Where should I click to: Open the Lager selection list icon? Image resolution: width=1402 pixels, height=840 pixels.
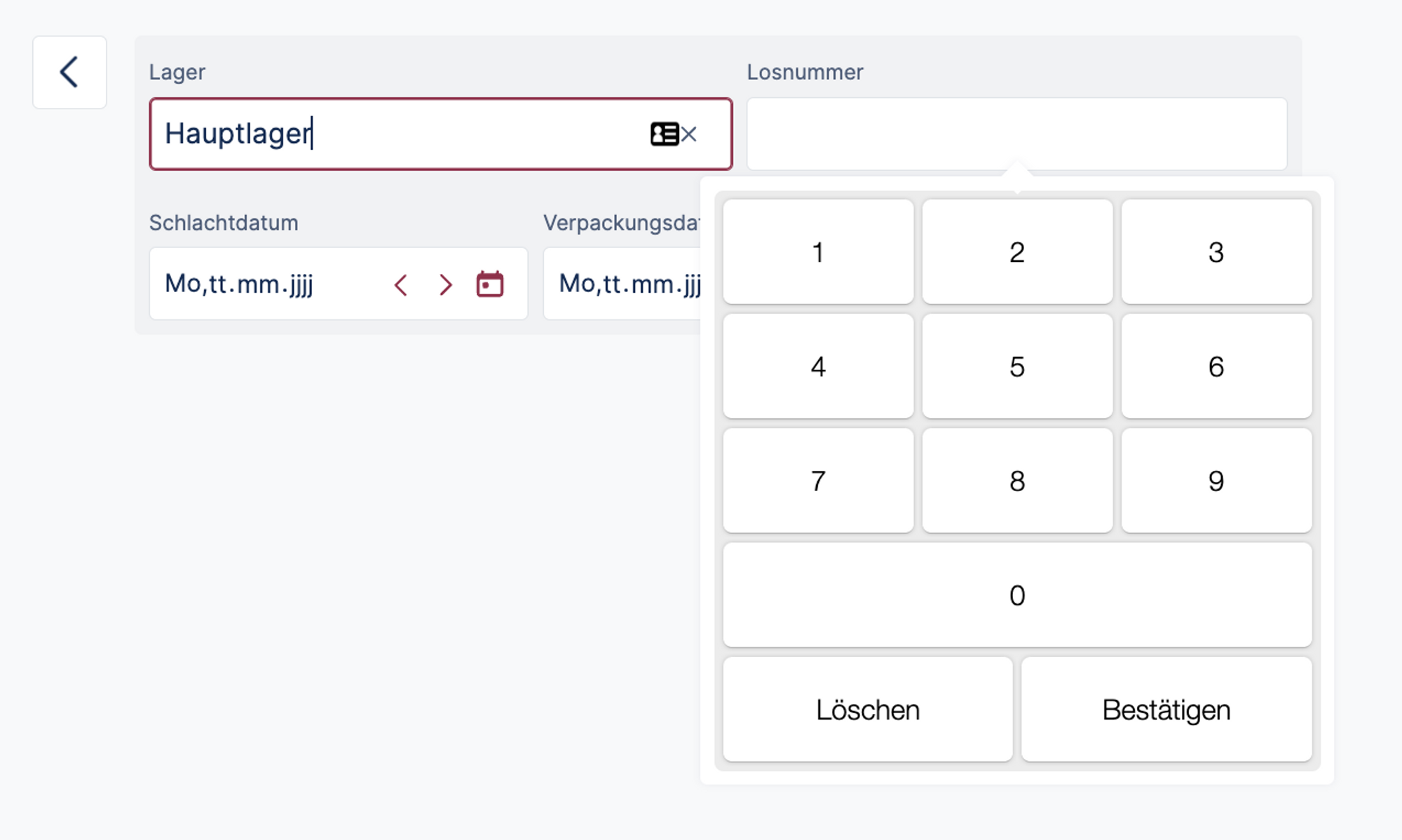click(663, 134)
